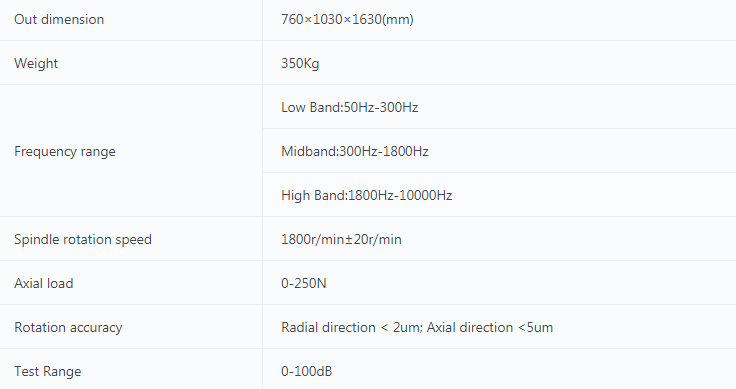Click the word Midband in the frequency row

click(x=309, y=151)
